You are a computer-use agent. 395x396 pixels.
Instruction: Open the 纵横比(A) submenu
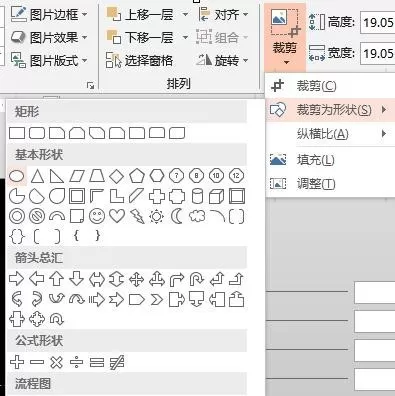330,134
